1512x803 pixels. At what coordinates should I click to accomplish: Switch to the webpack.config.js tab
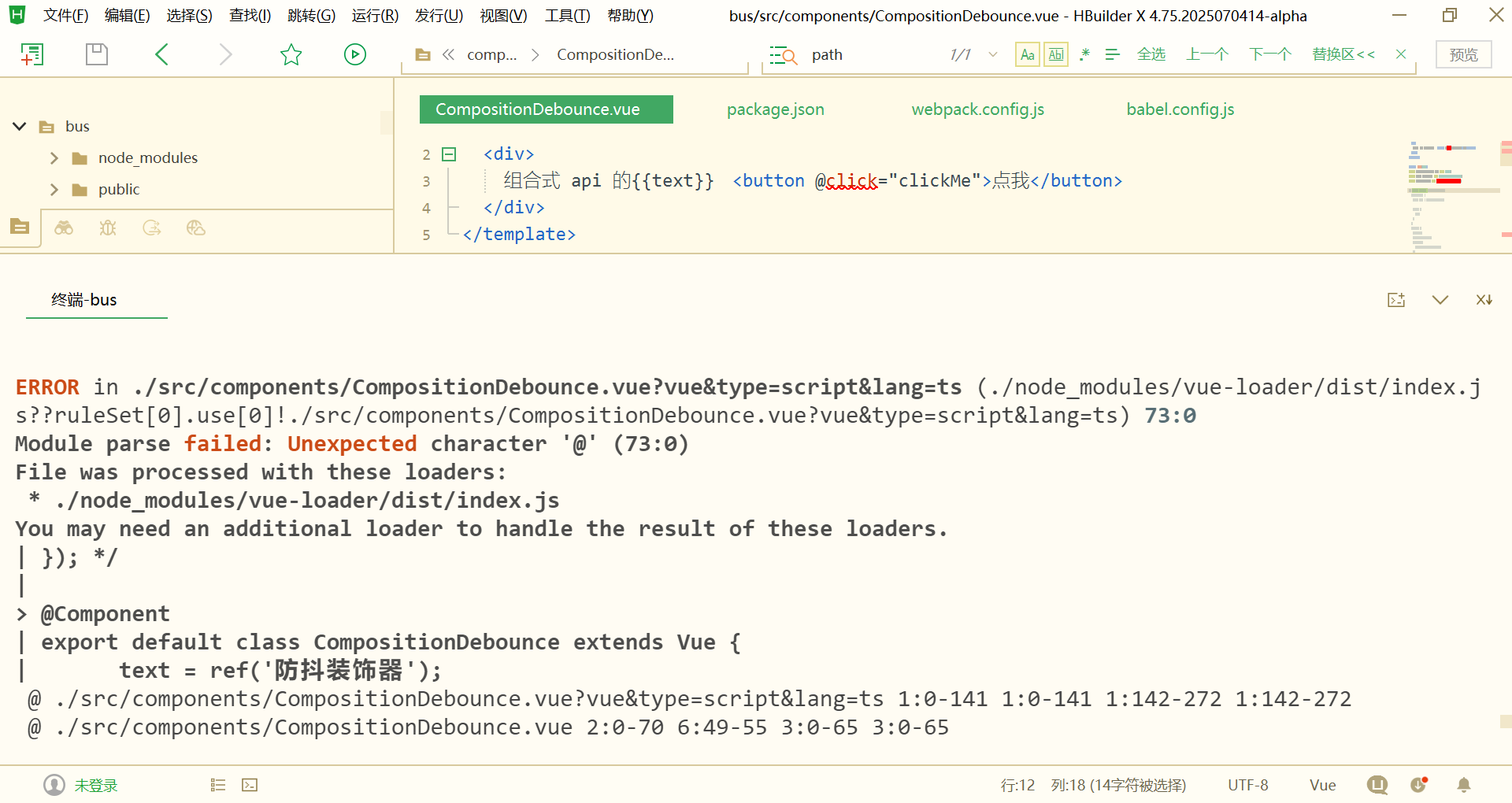pos(978,109)
